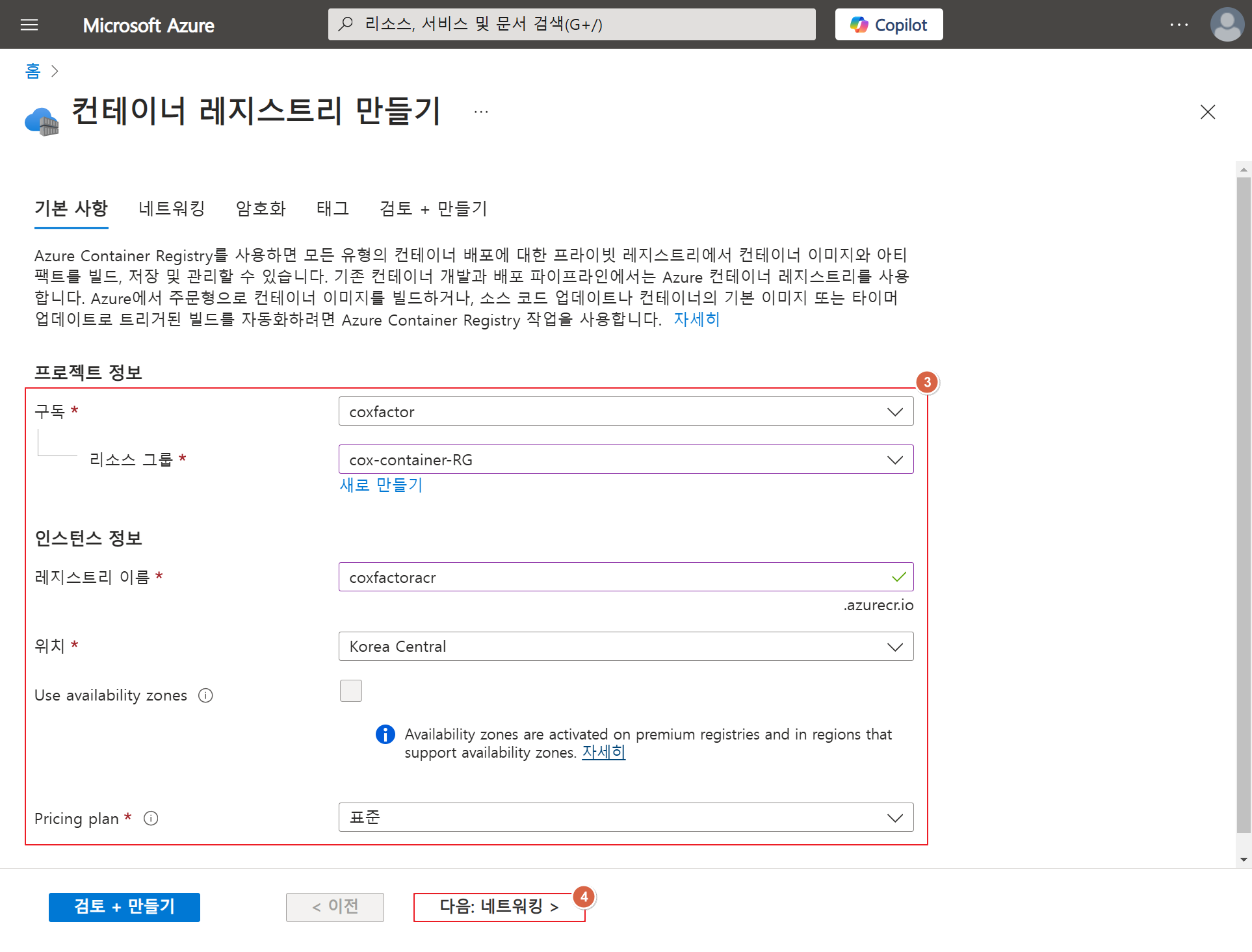This screenshot has height=952, width=1252.
Task: Expand the 리소스 그룹 cox-container-RG dropdown
Action: point(625,459)
